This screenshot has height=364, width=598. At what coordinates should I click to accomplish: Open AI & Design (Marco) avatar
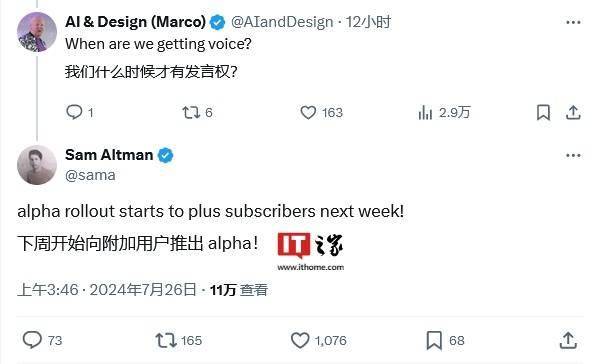coord(37,32)
